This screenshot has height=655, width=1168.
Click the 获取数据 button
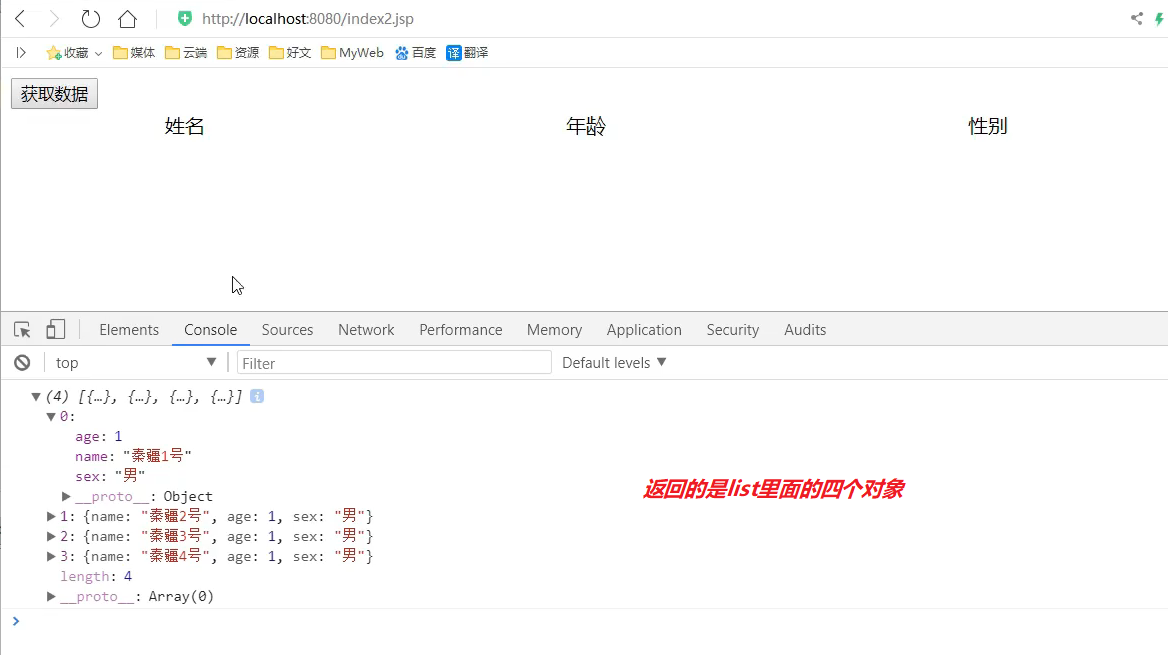(53, 93)
